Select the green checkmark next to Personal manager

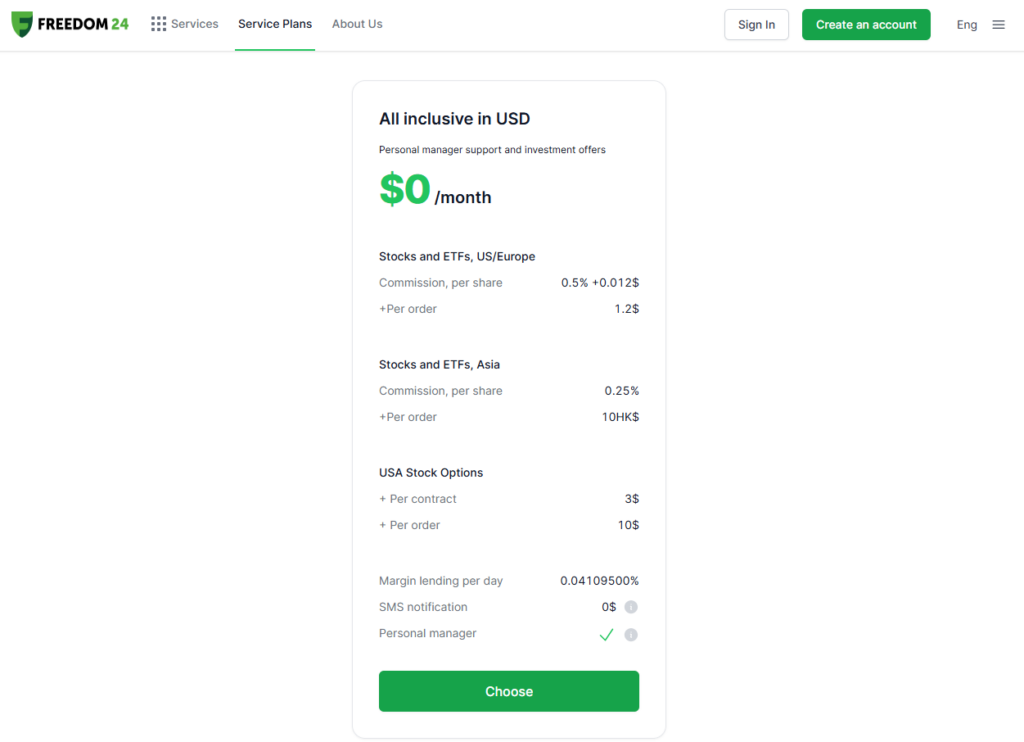(607, 634)
